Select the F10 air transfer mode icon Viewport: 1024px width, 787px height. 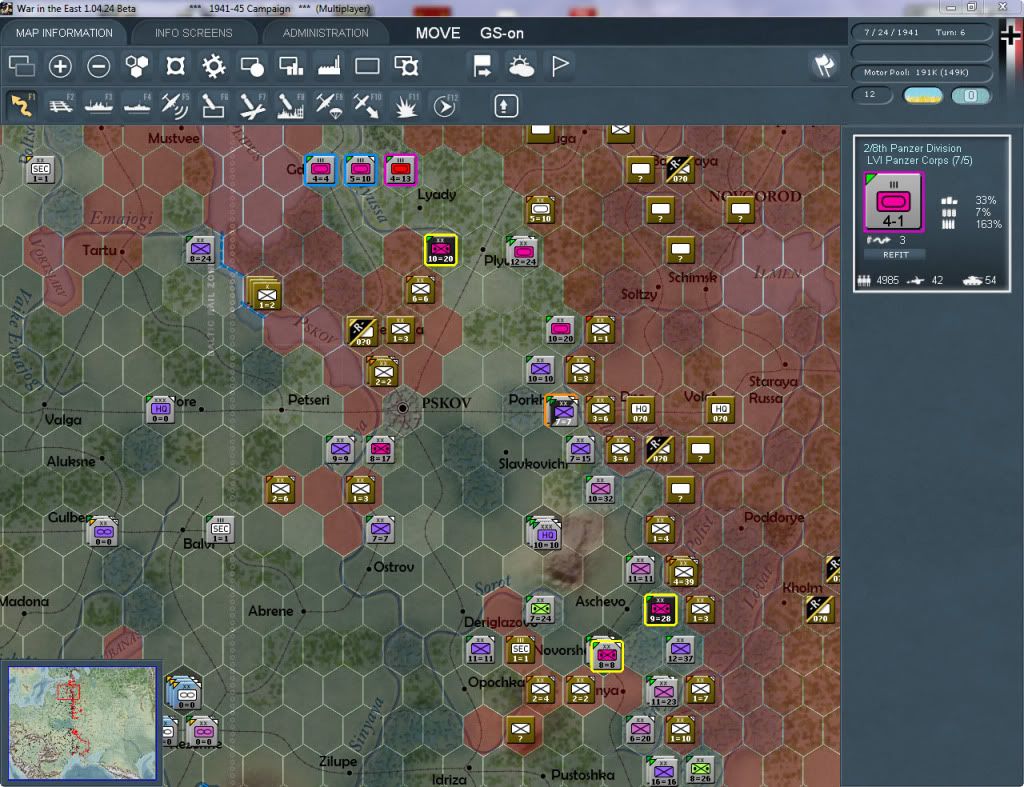[x=367, y=105]
